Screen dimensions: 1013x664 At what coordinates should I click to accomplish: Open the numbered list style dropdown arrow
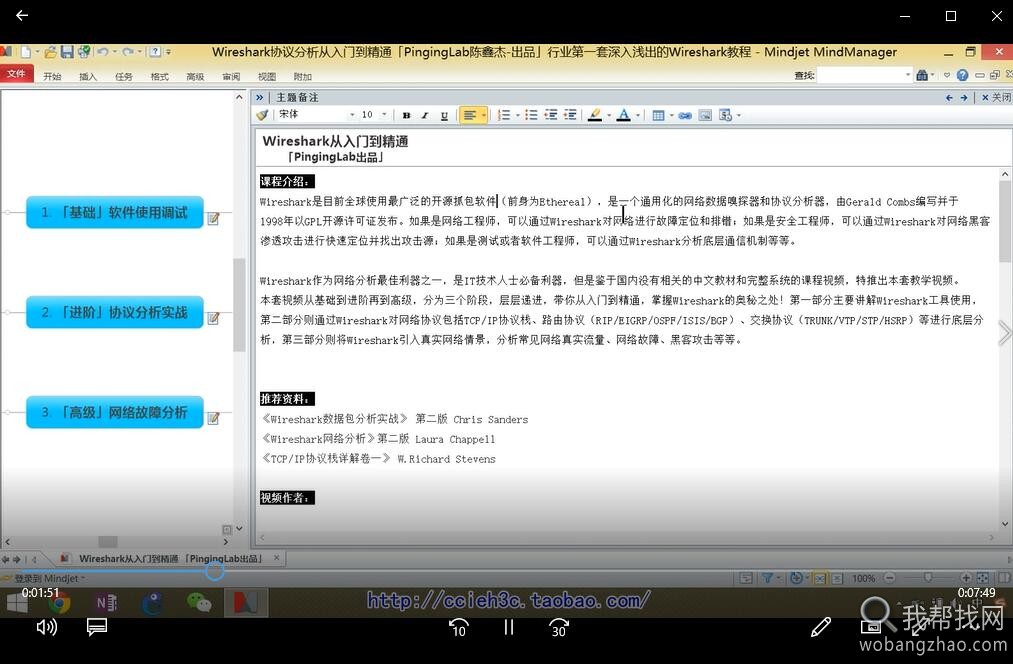[x=517, y=116]
